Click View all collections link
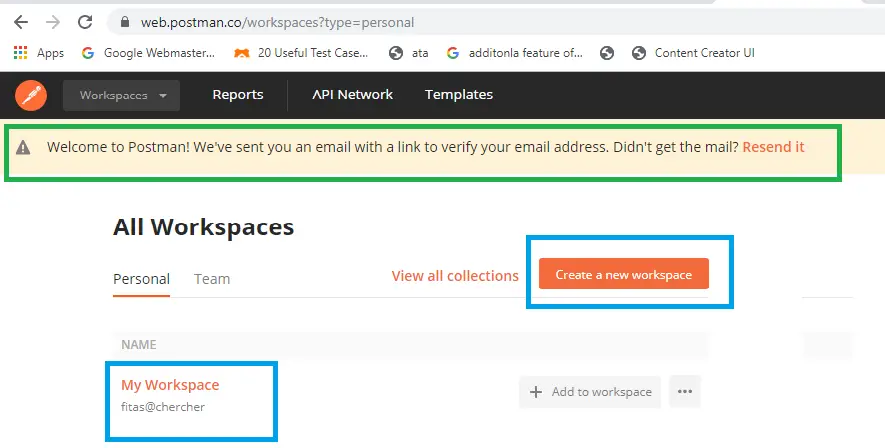 (455, 276)
